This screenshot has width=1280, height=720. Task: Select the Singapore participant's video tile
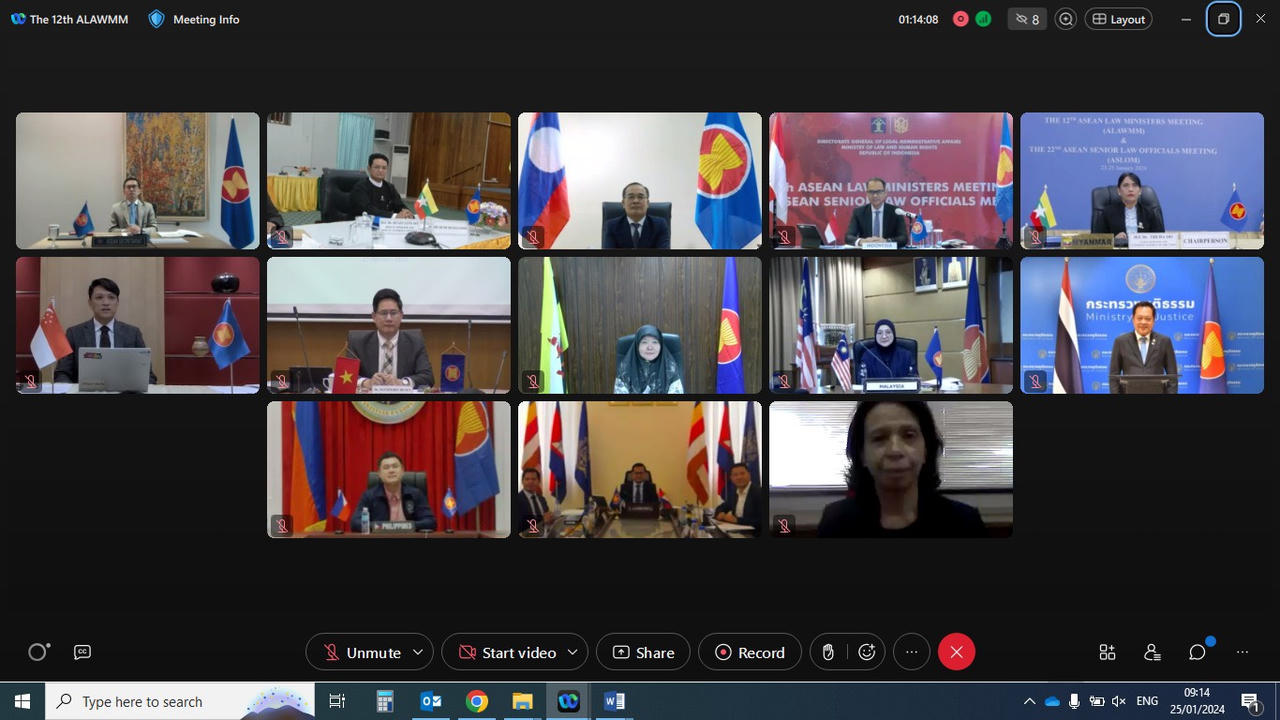pos(137,324)
